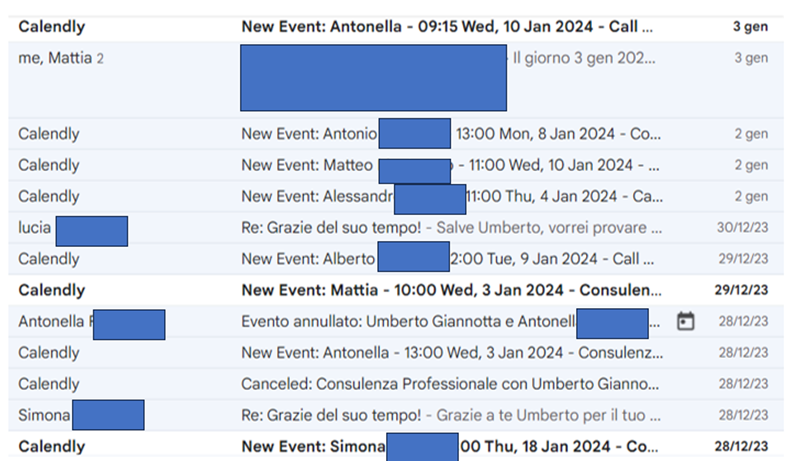Click the thread count 2 beside me, Mattia
This screenshot has width=793, height=461.
click(100, 58)
